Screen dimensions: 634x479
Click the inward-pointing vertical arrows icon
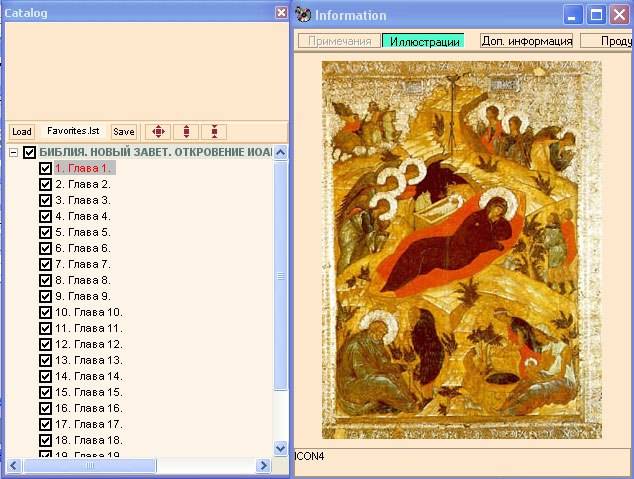(214, 132)
